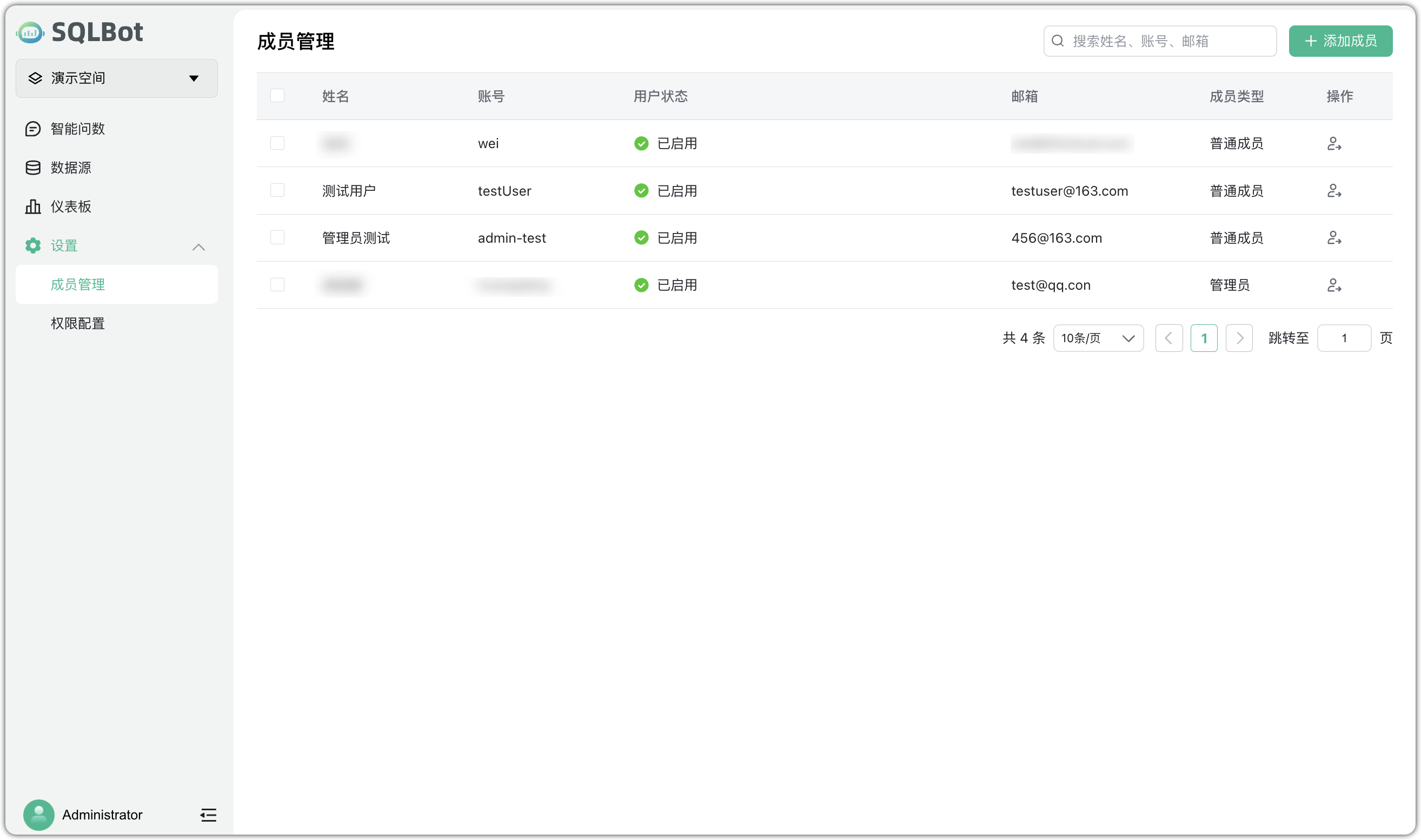Open the 10条/页 page size dropdown
This screenshot has width=1421, height=840.
point(1098,338)
